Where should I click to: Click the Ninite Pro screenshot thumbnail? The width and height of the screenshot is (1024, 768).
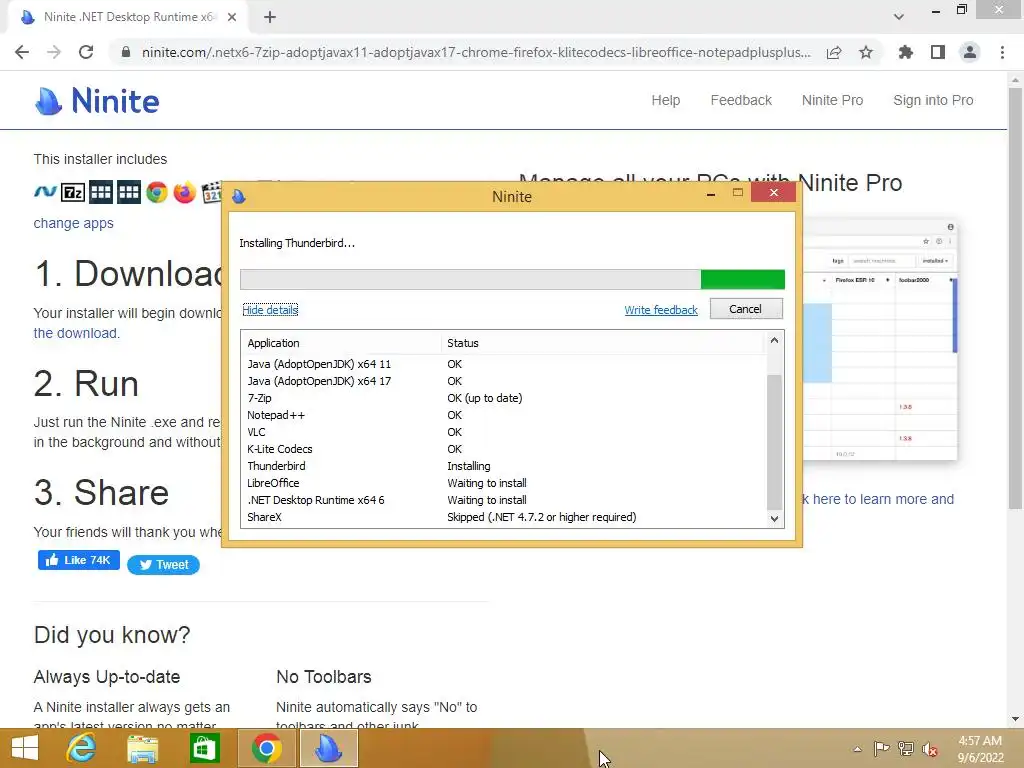pyautogui.click(x=880, y=340)
